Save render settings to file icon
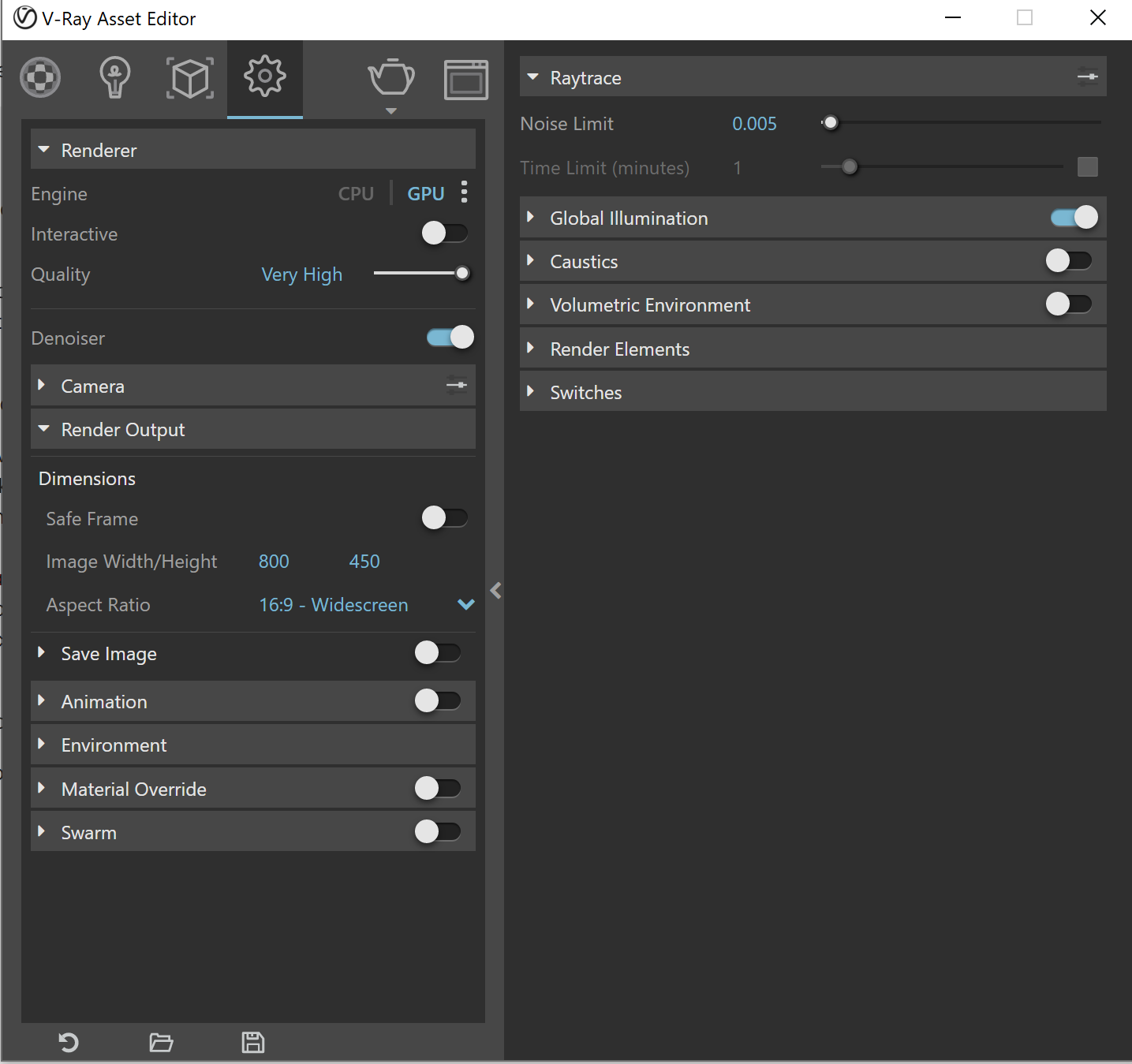The image size is (1132, 1064). coord(253,1043)
